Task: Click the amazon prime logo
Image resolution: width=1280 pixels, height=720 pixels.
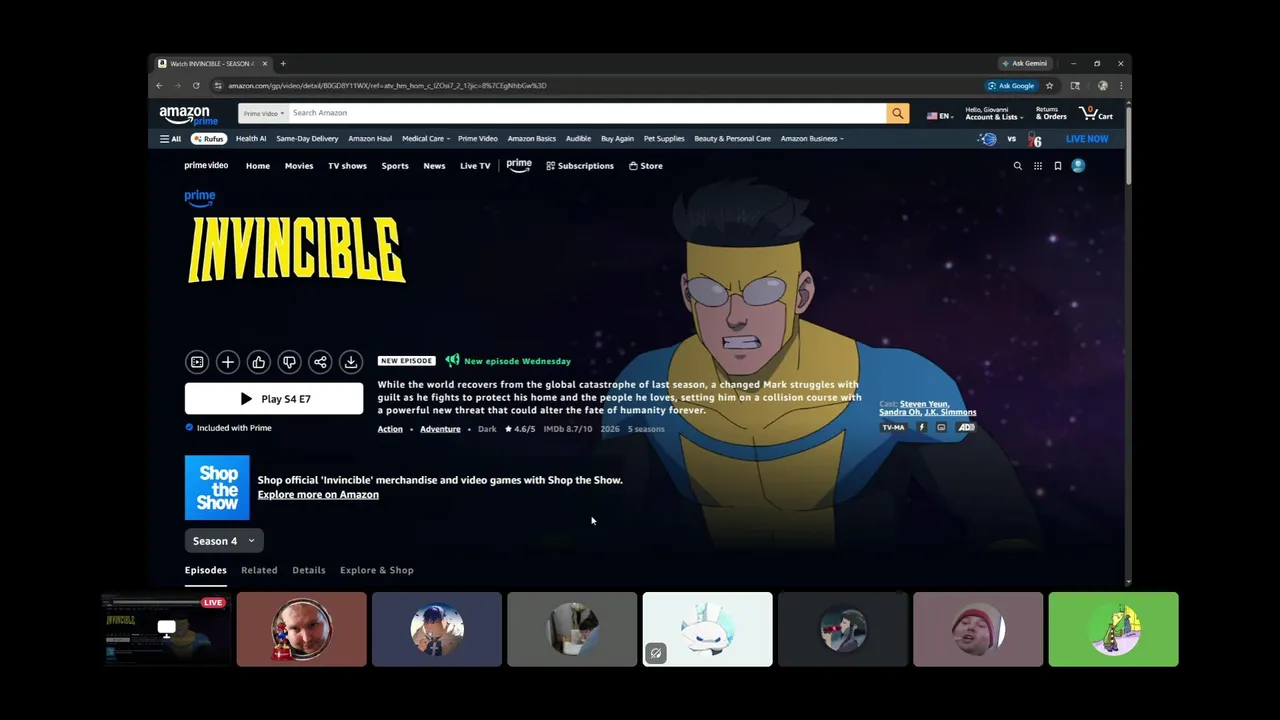Action: point(188,115)
